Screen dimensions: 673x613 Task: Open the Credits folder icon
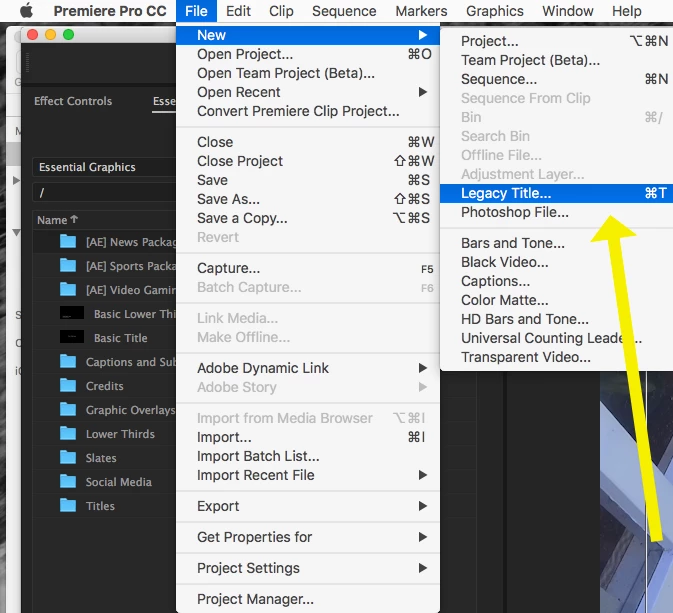tap(68, 385)
